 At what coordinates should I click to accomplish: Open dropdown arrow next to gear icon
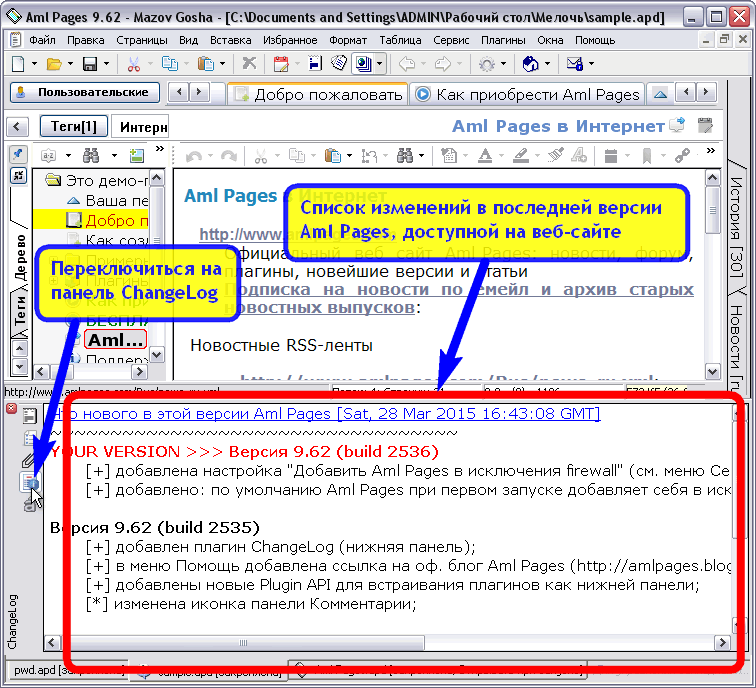click(x=503, y=63)
